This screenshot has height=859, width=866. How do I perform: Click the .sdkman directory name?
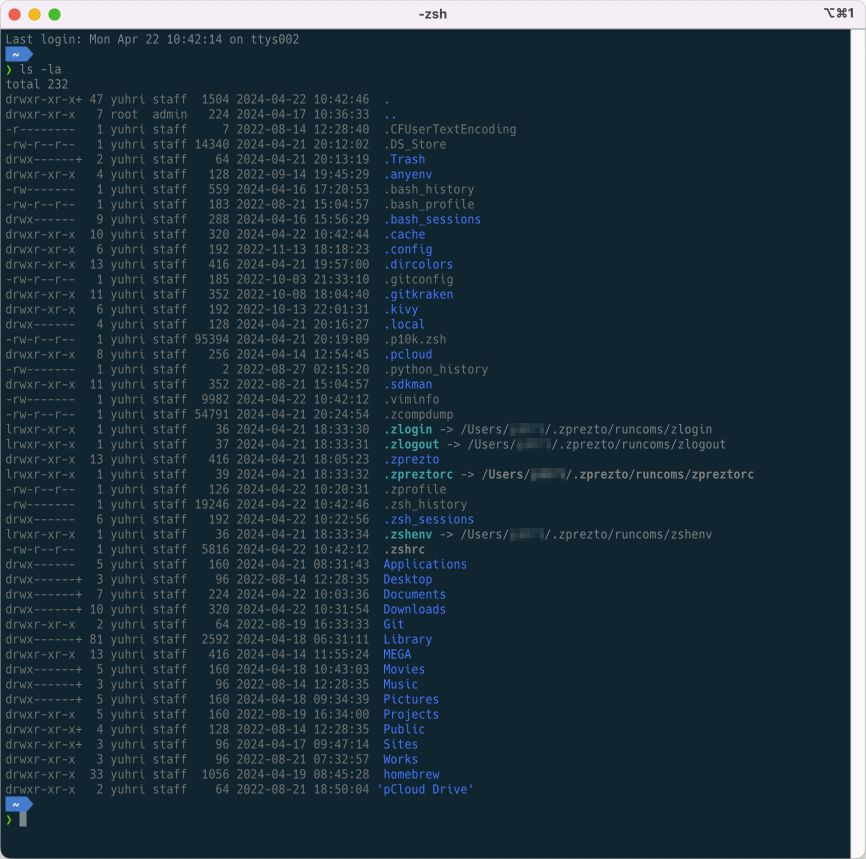(408, 384)
